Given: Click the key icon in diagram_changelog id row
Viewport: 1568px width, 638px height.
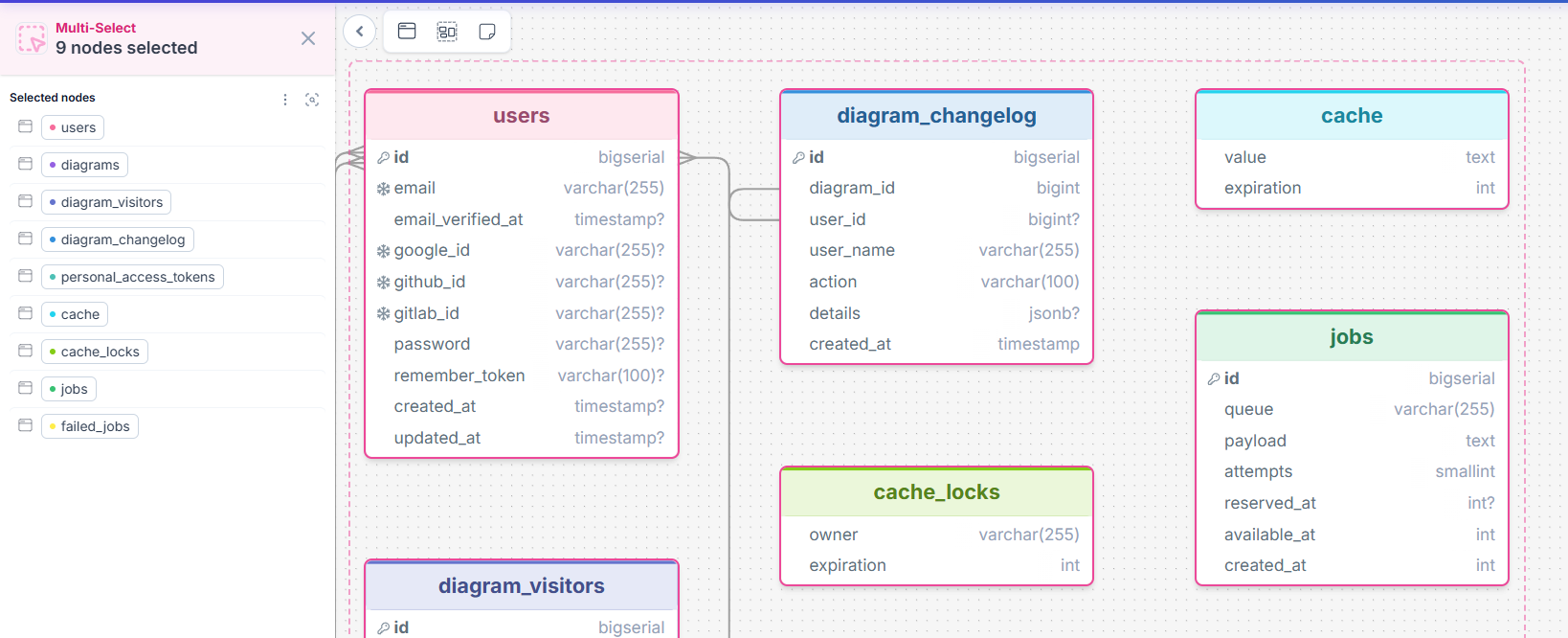Looking at the screenshot, I should click(x=798, y=158).
